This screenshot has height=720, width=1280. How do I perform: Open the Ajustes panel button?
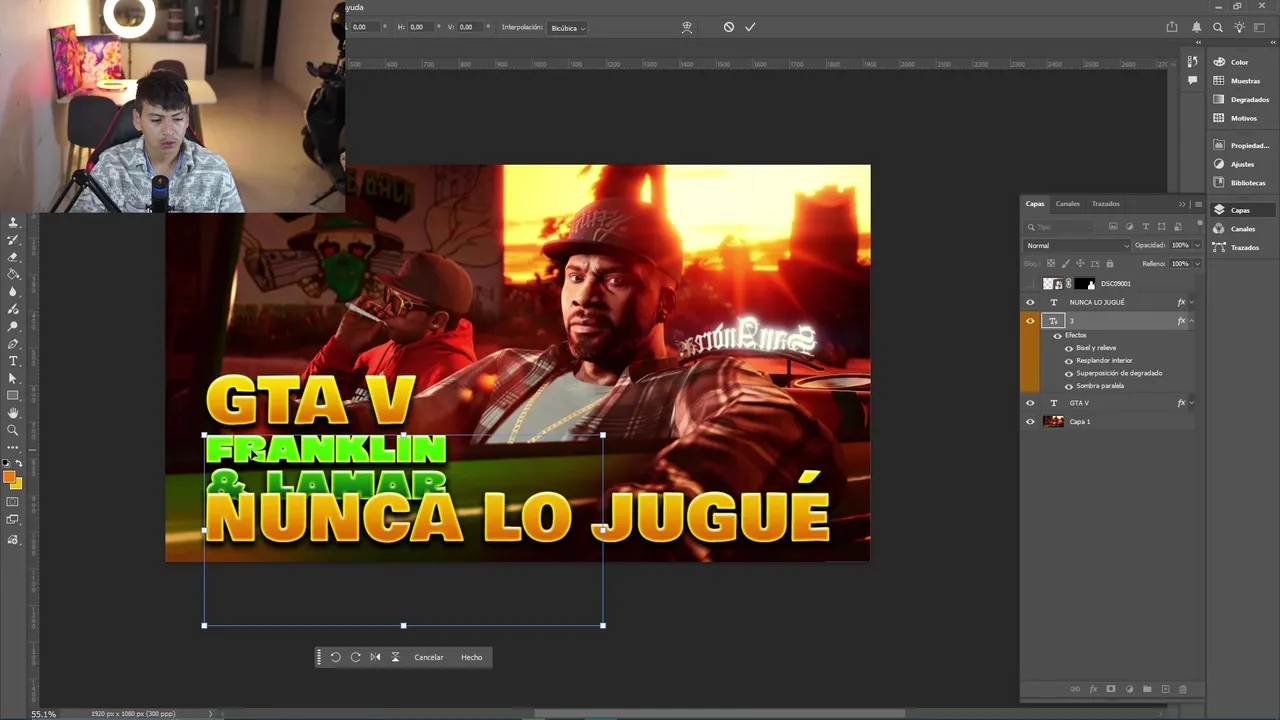[x=1243, y=164]
